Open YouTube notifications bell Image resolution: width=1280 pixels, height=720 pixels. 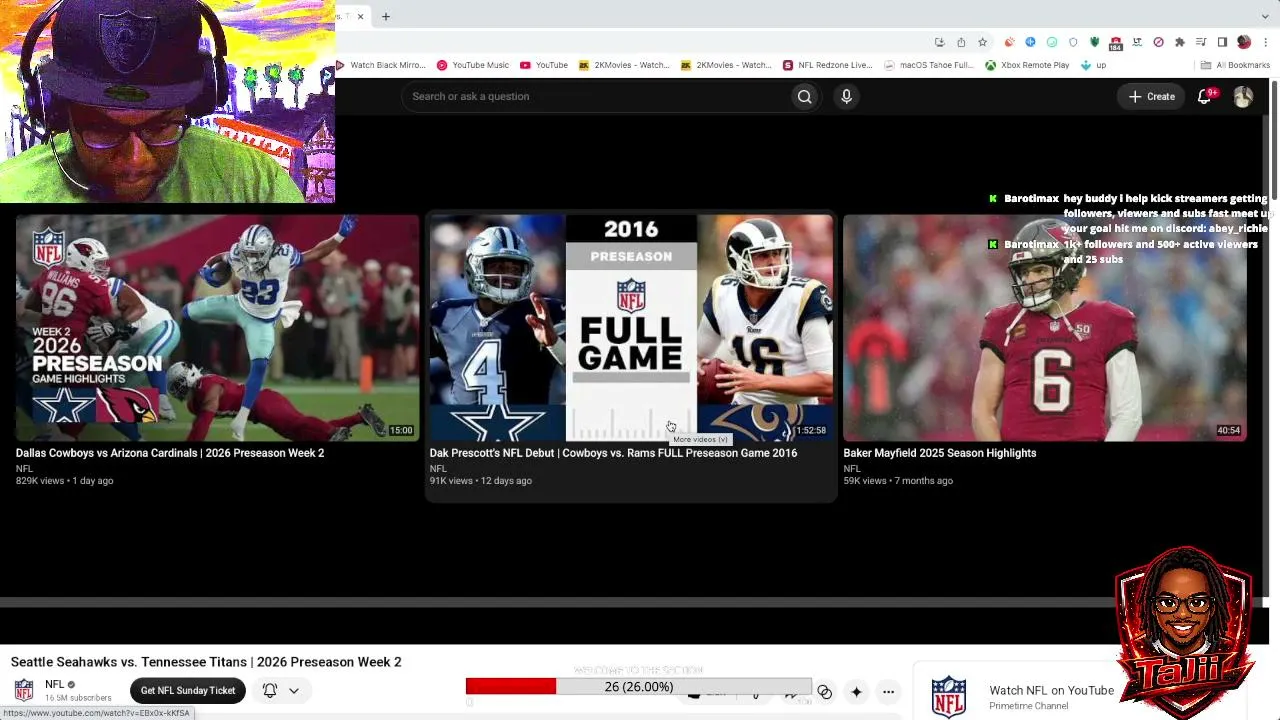click(x=1205, y=96)
